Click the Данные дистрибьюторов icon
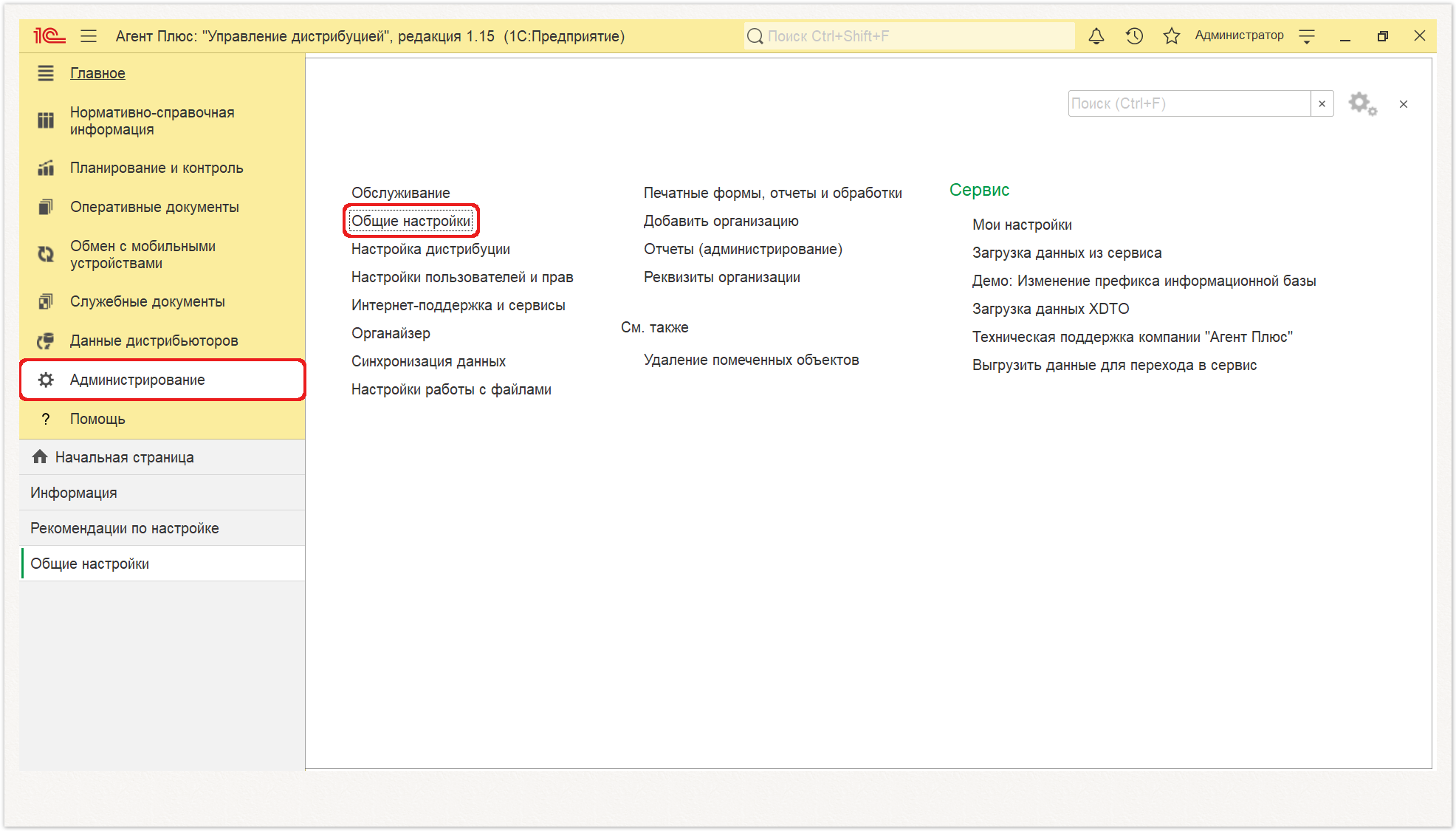The height and width of the screenshot is (831, 1456). pyautogui.click(x=46, y=341)
